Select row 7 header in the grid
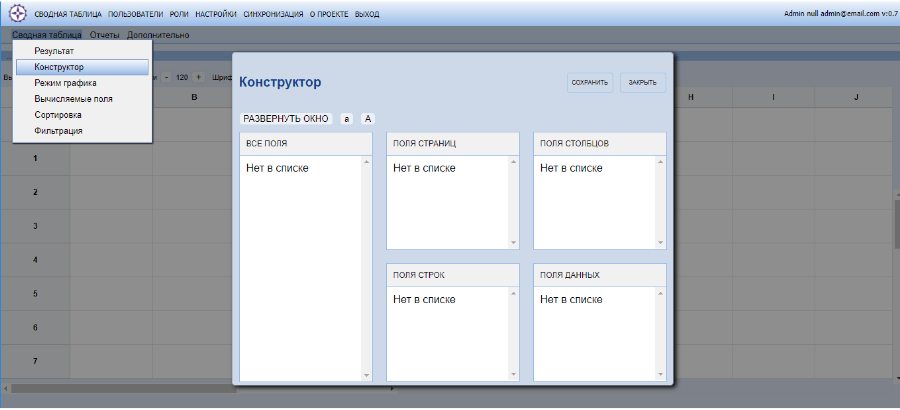Screen dimensions: 900x410 point(35,362)
